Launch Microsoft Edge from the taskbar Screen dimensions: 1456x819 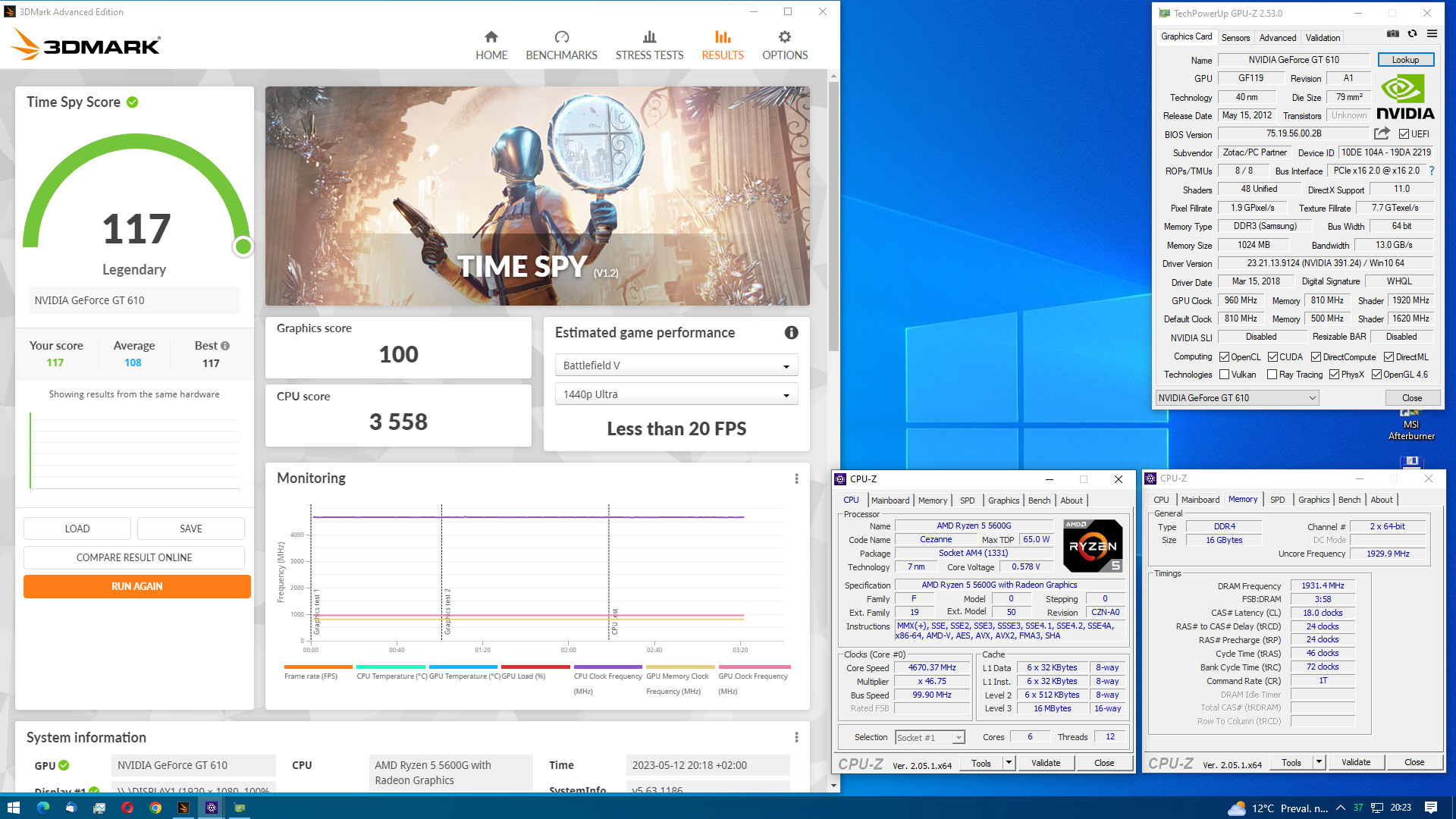(x=42, y=808)
